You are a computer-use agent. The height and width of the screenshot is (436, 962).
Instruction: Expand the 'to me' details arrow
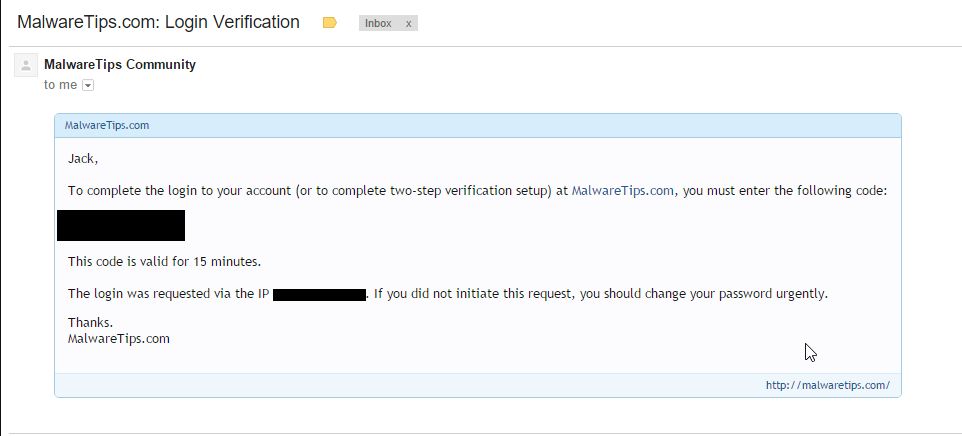coord(88,86)
